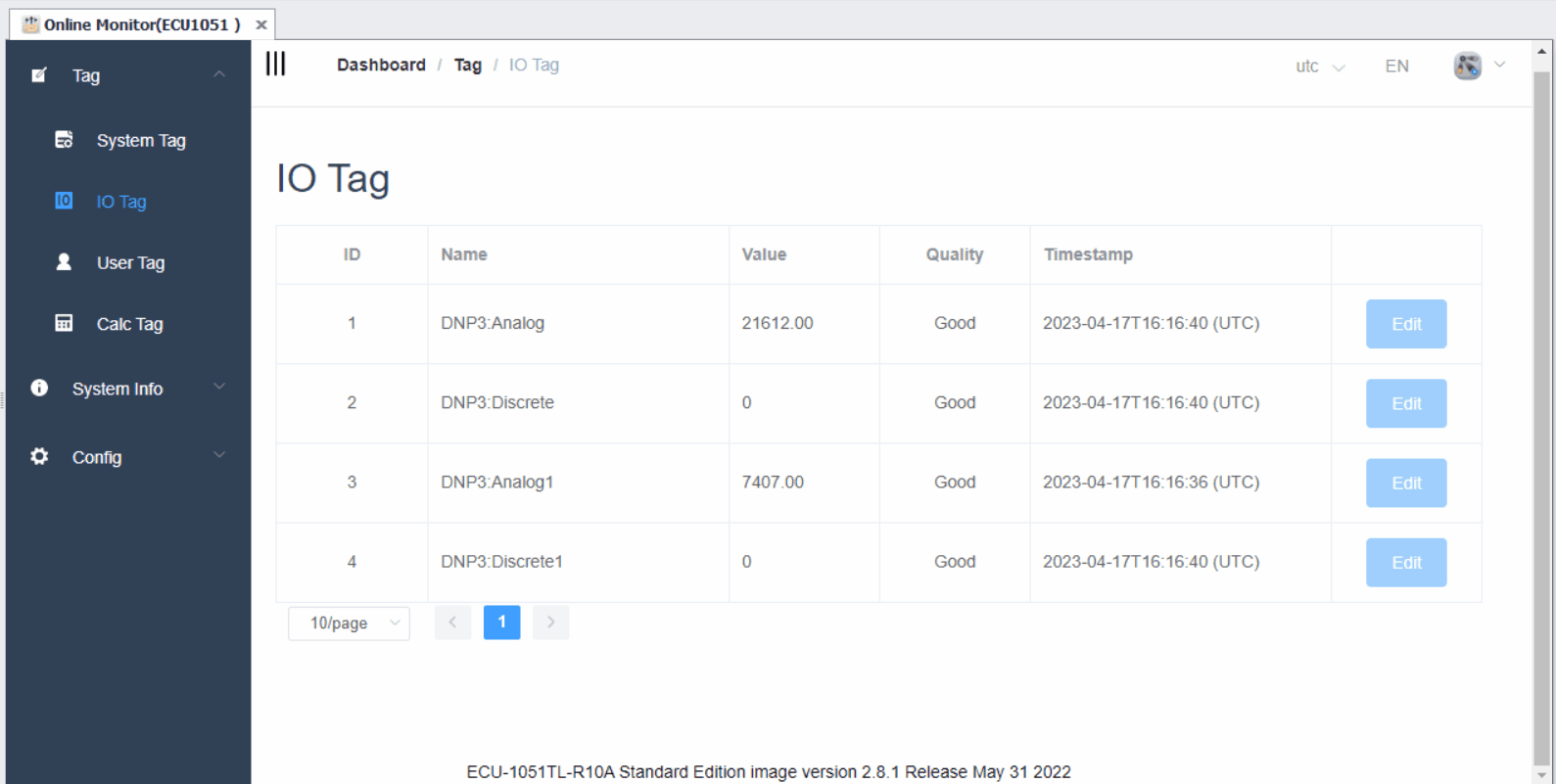Click the scrollbar down arrow
The image size is (1556, 784).
(1541, 774)
